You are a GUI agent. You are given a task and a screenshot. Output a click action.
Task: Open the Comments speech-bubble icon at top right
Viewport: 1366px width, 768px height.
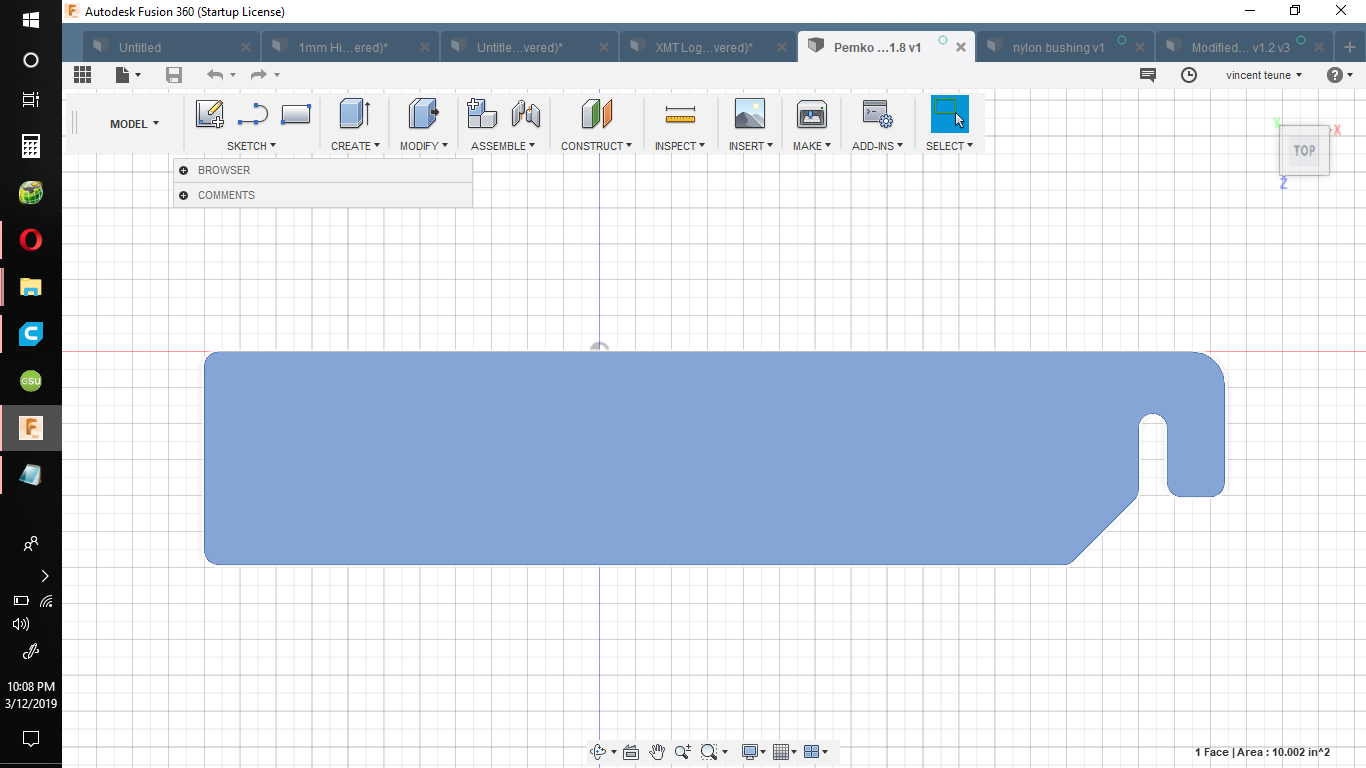point(1148,75)
